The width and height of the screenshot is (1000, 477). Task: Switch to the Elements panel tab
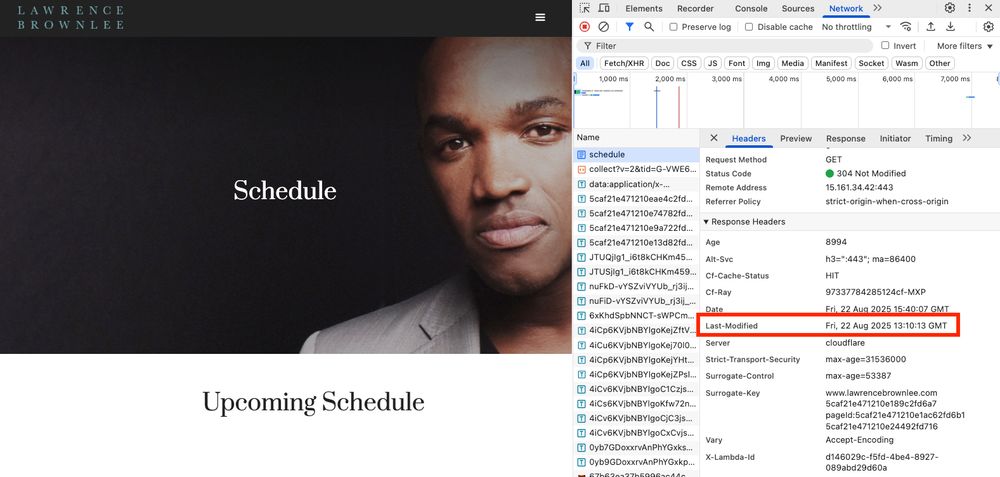click(x=644, y=8)
